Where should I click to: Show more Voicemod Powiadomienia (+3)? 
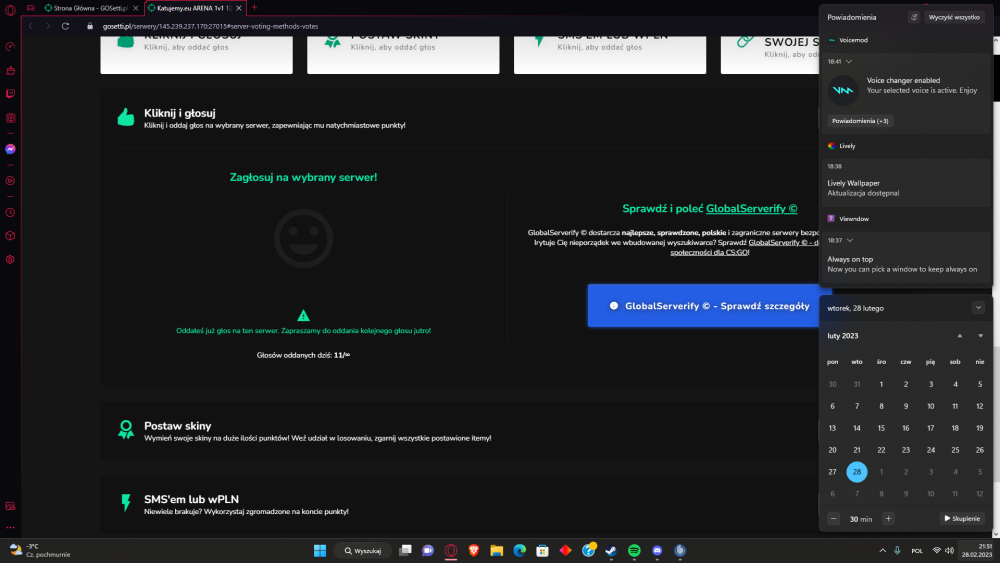pos(860,121)
